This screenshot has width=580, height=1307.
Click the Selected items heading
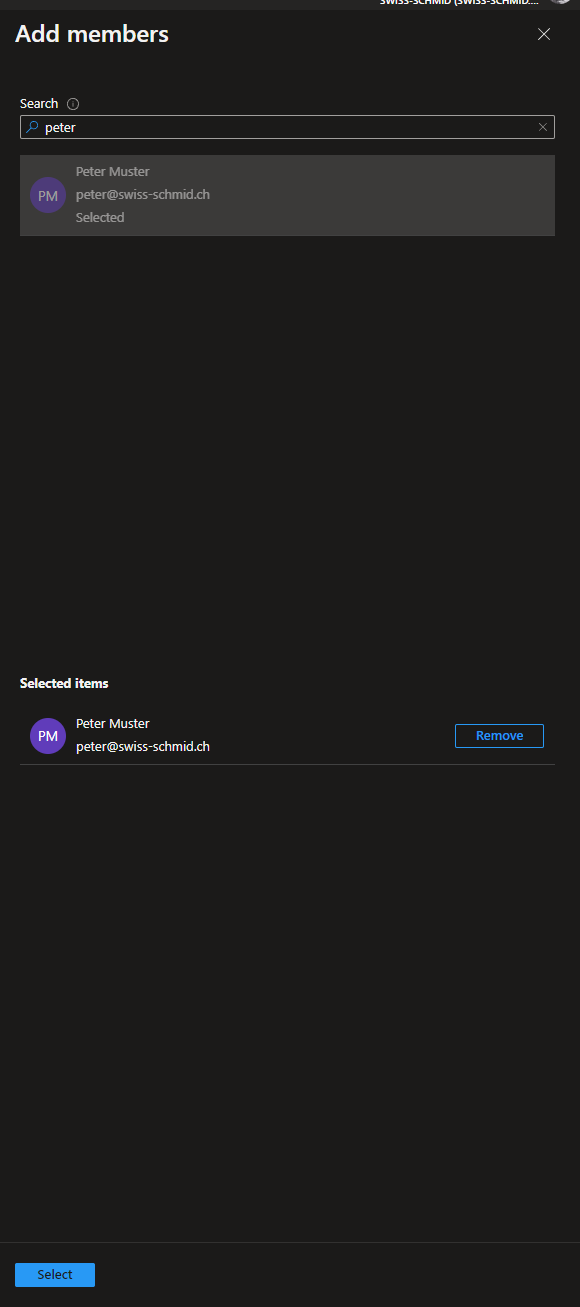64,684
